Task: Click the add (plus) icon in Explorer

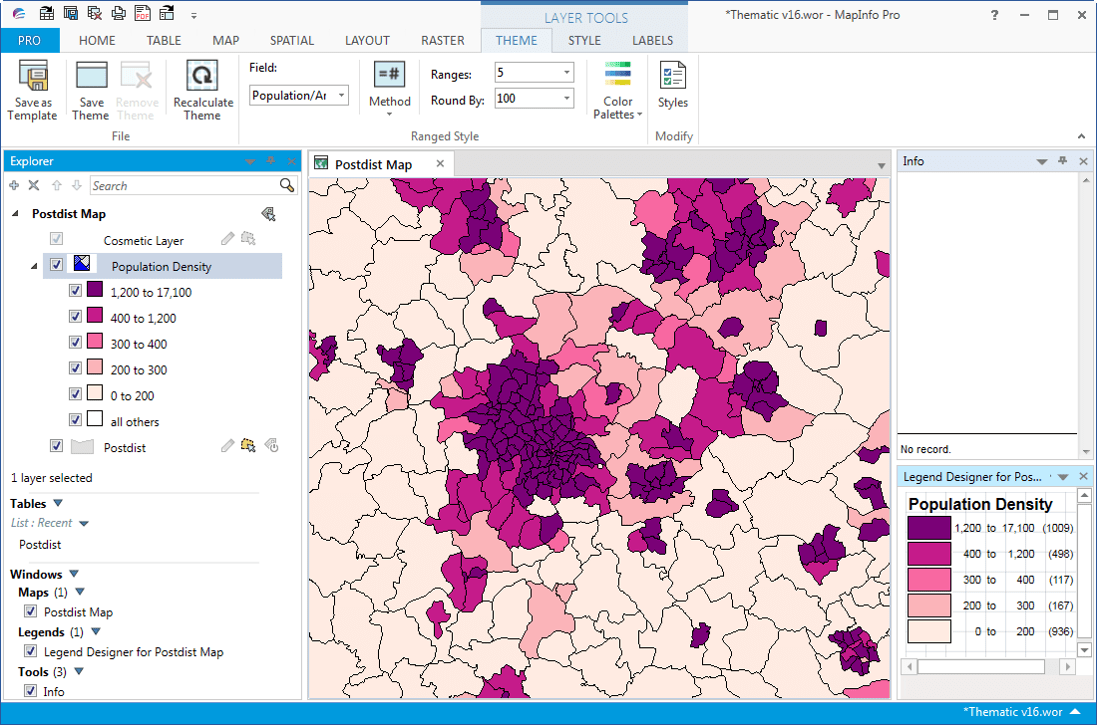Action: click(14, 185)
